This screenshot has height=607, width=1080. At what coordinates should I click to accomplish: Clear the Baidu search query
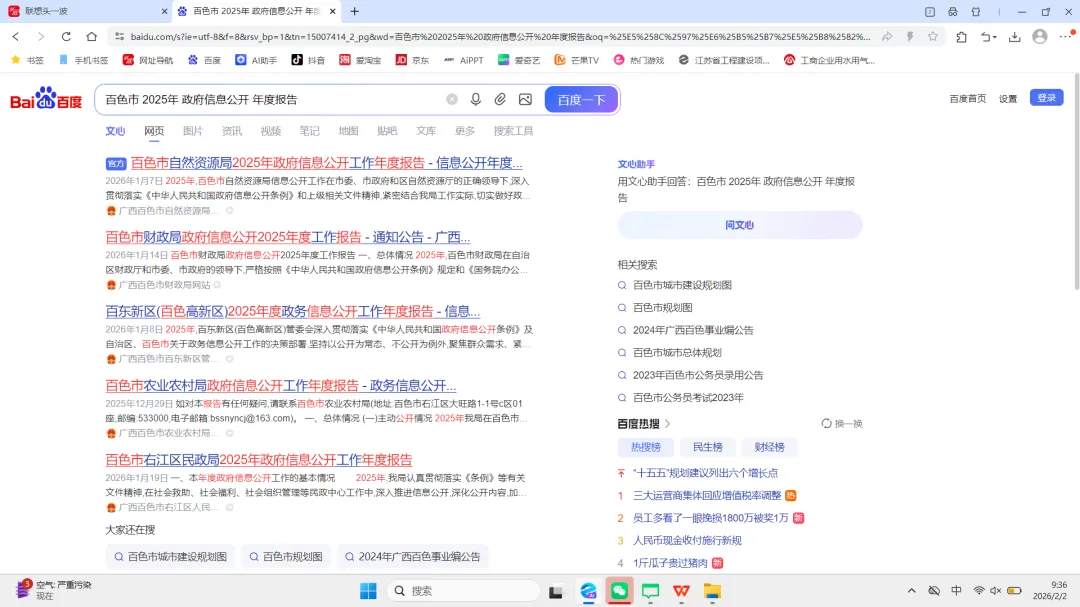pos(452,99)
